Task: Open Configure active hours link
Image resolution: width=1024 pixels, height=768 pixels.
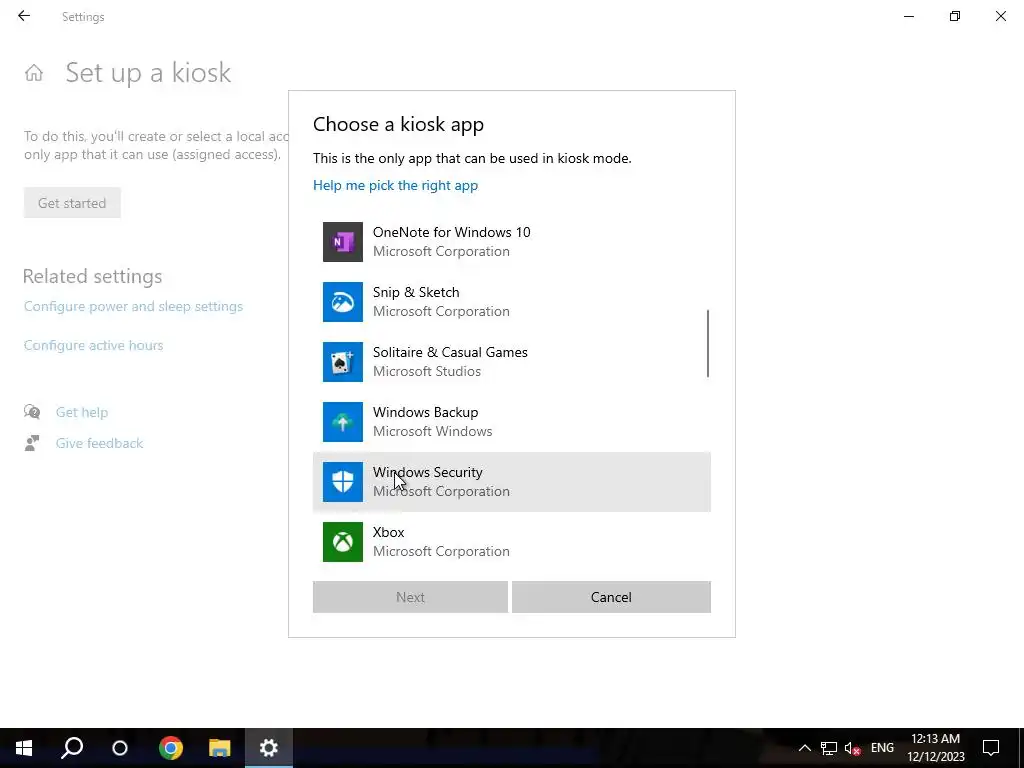Action: (93, 345)
